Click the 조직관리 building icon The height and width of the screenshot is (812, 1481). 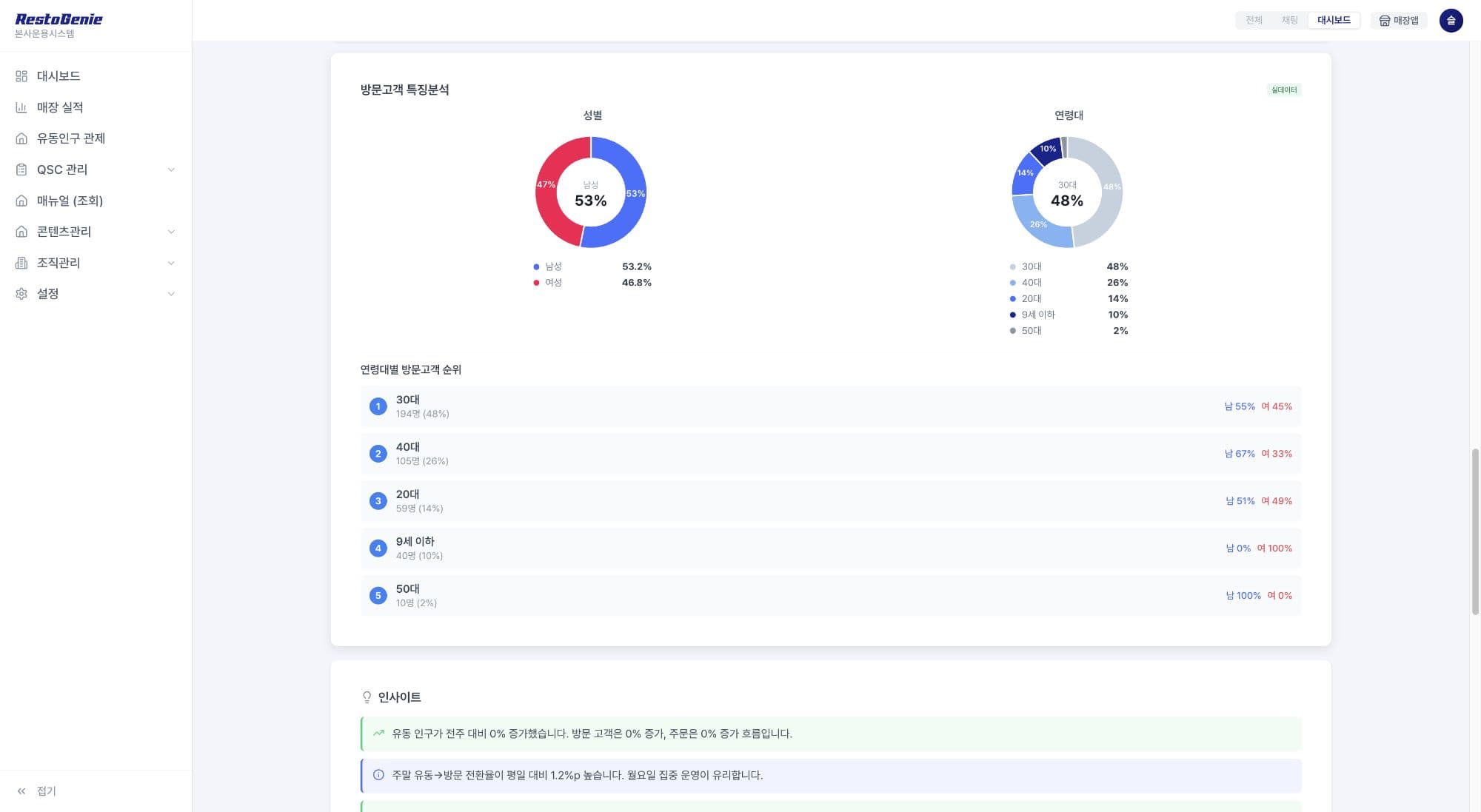21,263
